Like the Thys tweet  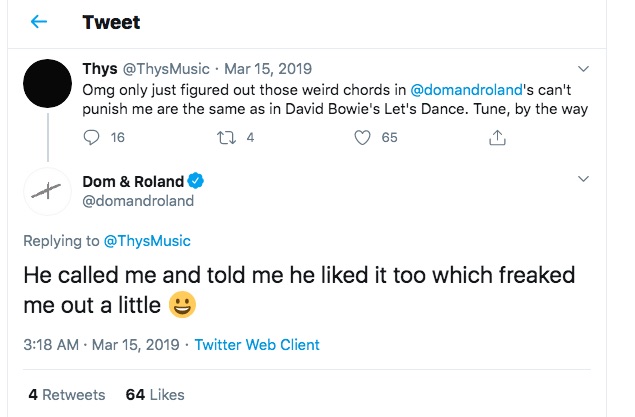[x=364, y=137]
